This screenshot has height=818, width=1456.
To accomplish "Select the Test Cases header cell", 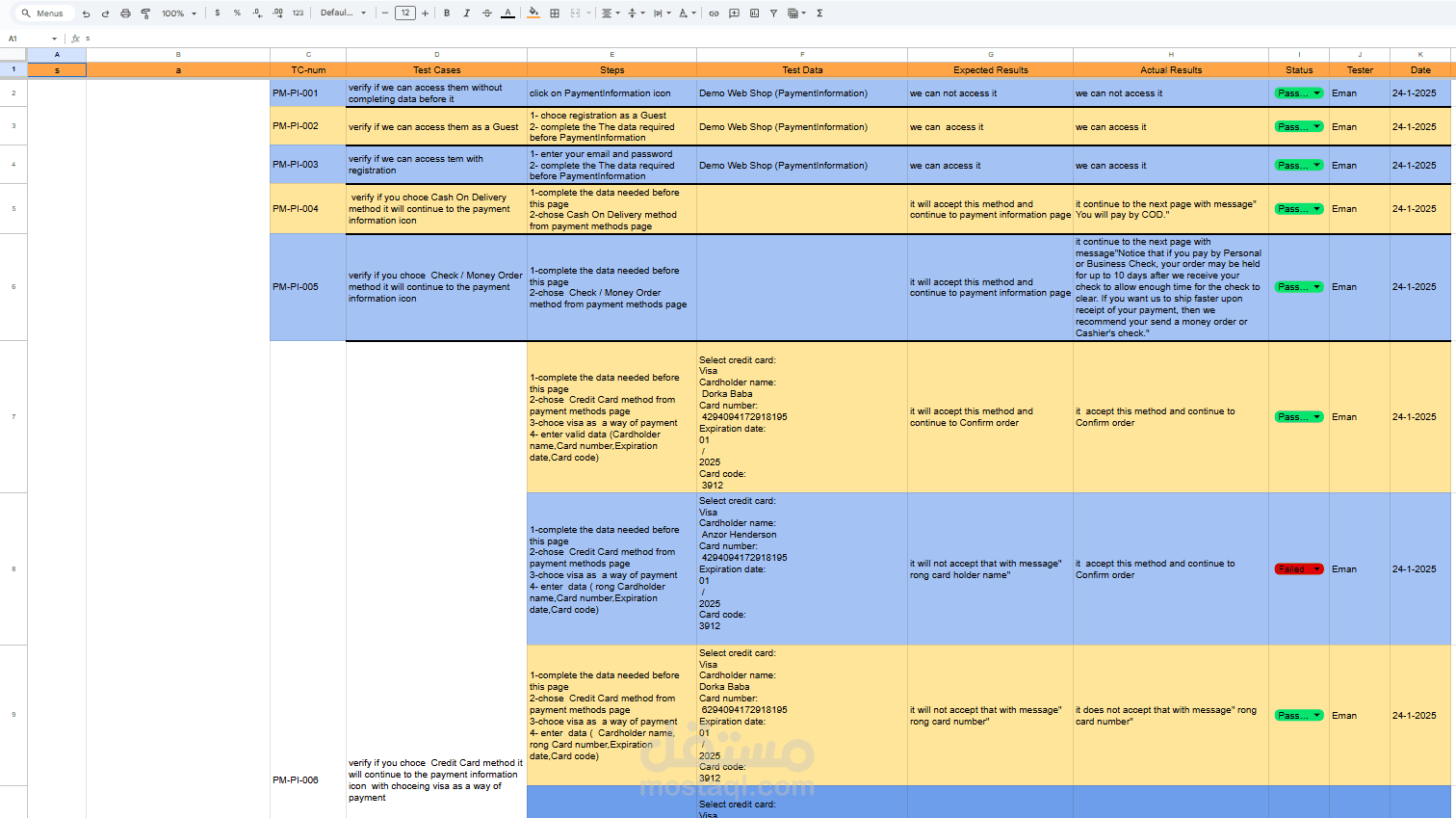I will [x=436, y=70].
